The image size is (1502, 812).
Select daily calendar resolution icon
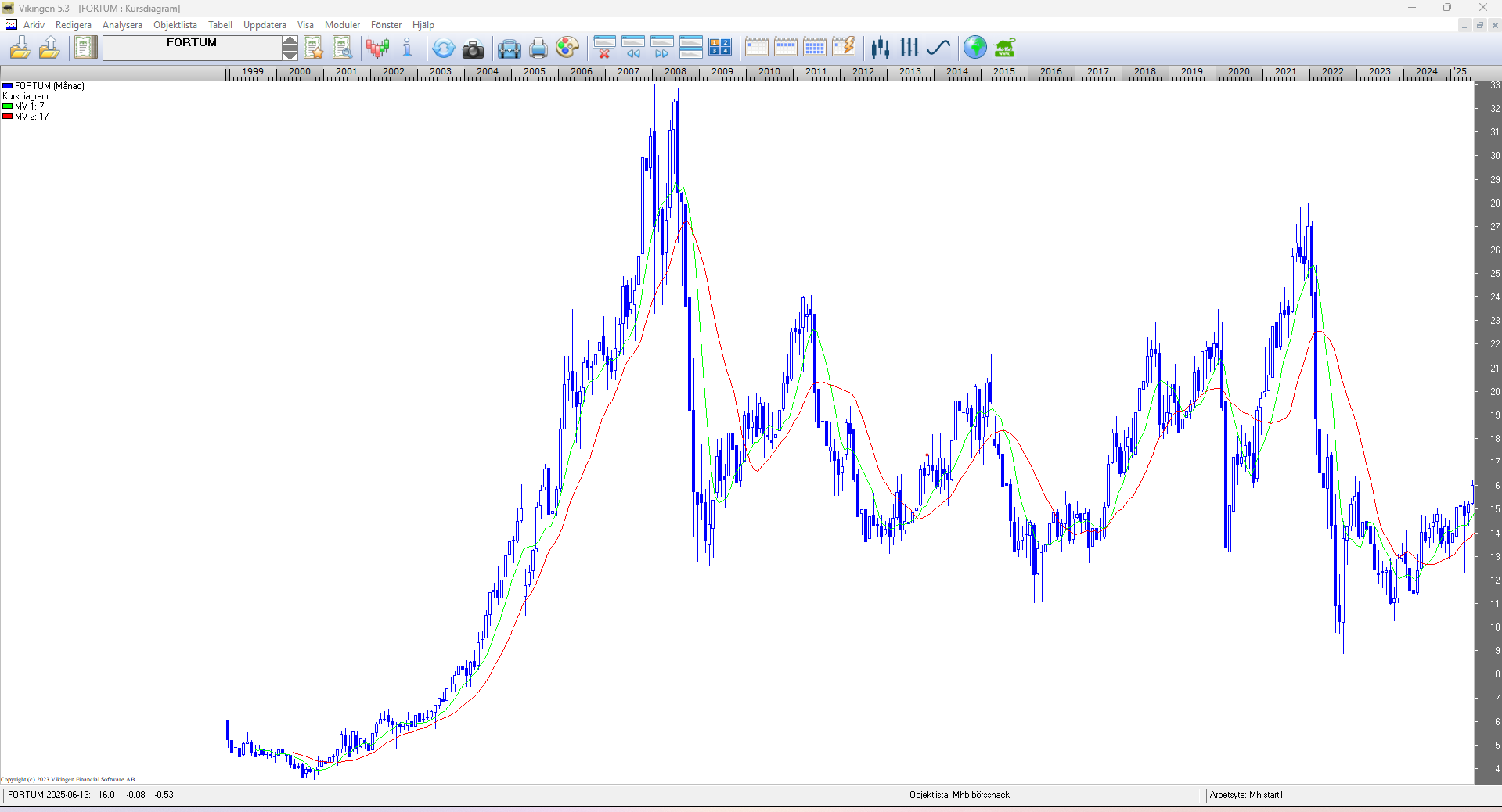(x=757, y=48)
